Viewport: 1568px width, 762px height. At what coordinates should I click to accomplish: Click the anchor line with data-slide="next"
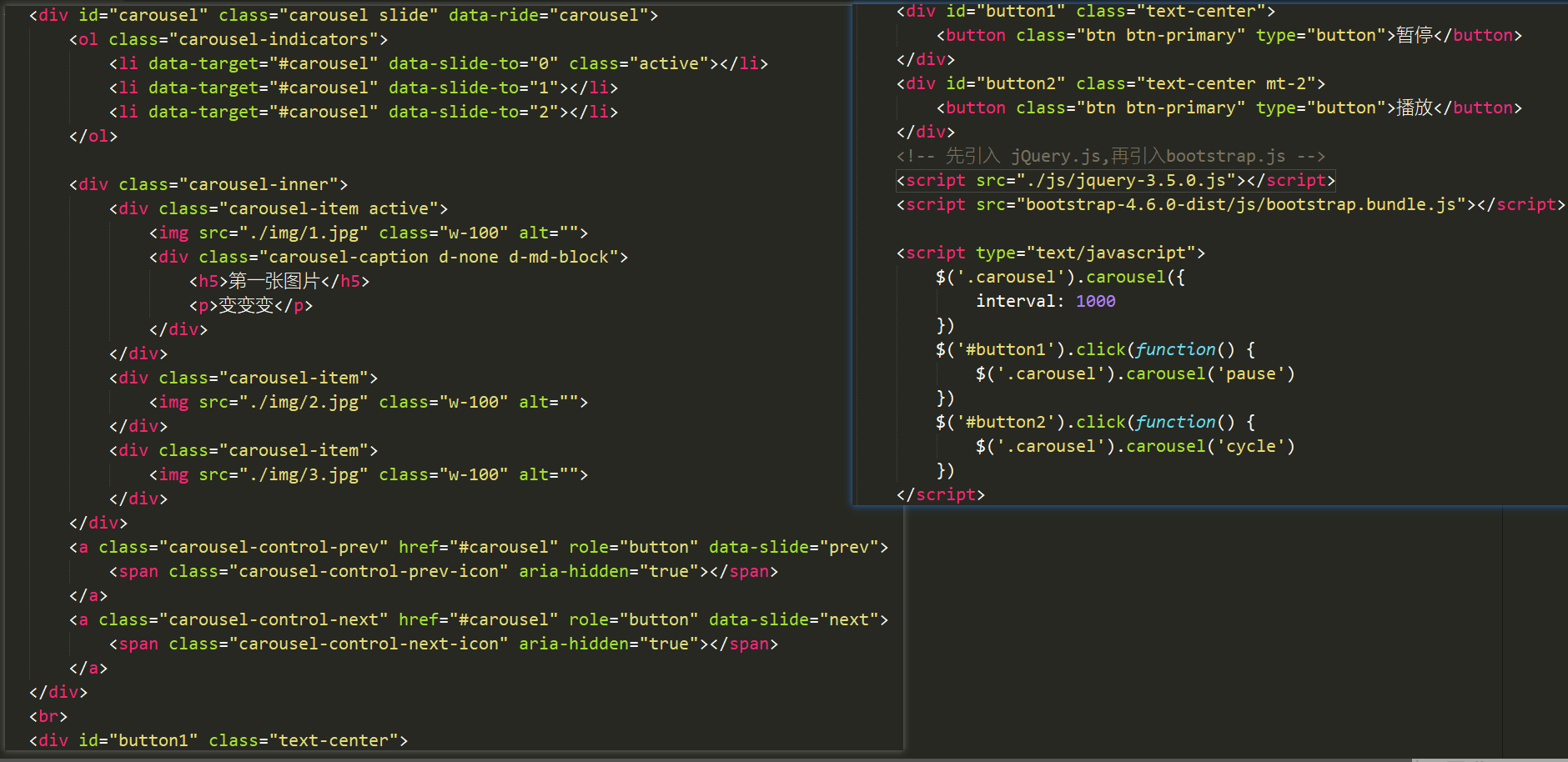pyautogui.click(x=479, y=619)
